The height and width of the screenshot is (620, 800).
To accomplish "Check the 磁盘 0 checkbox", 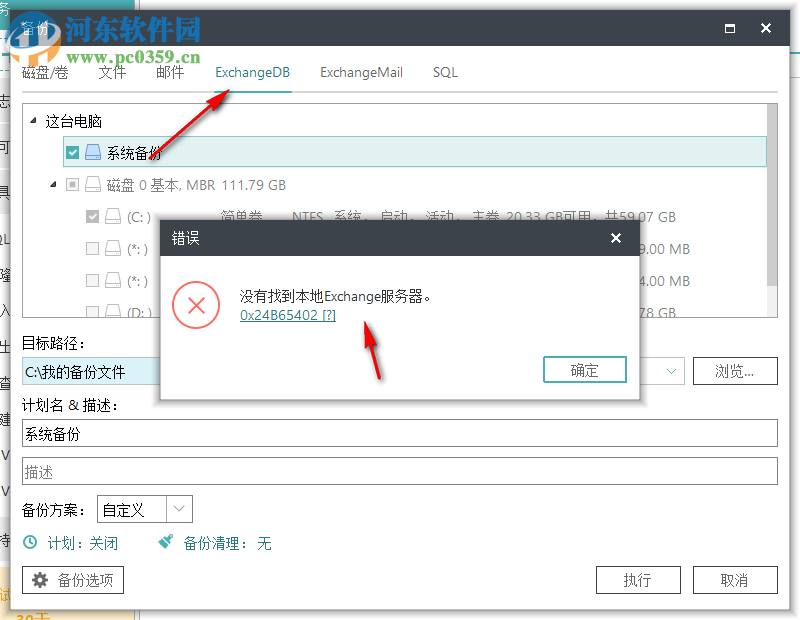I will tap(72, 184).
